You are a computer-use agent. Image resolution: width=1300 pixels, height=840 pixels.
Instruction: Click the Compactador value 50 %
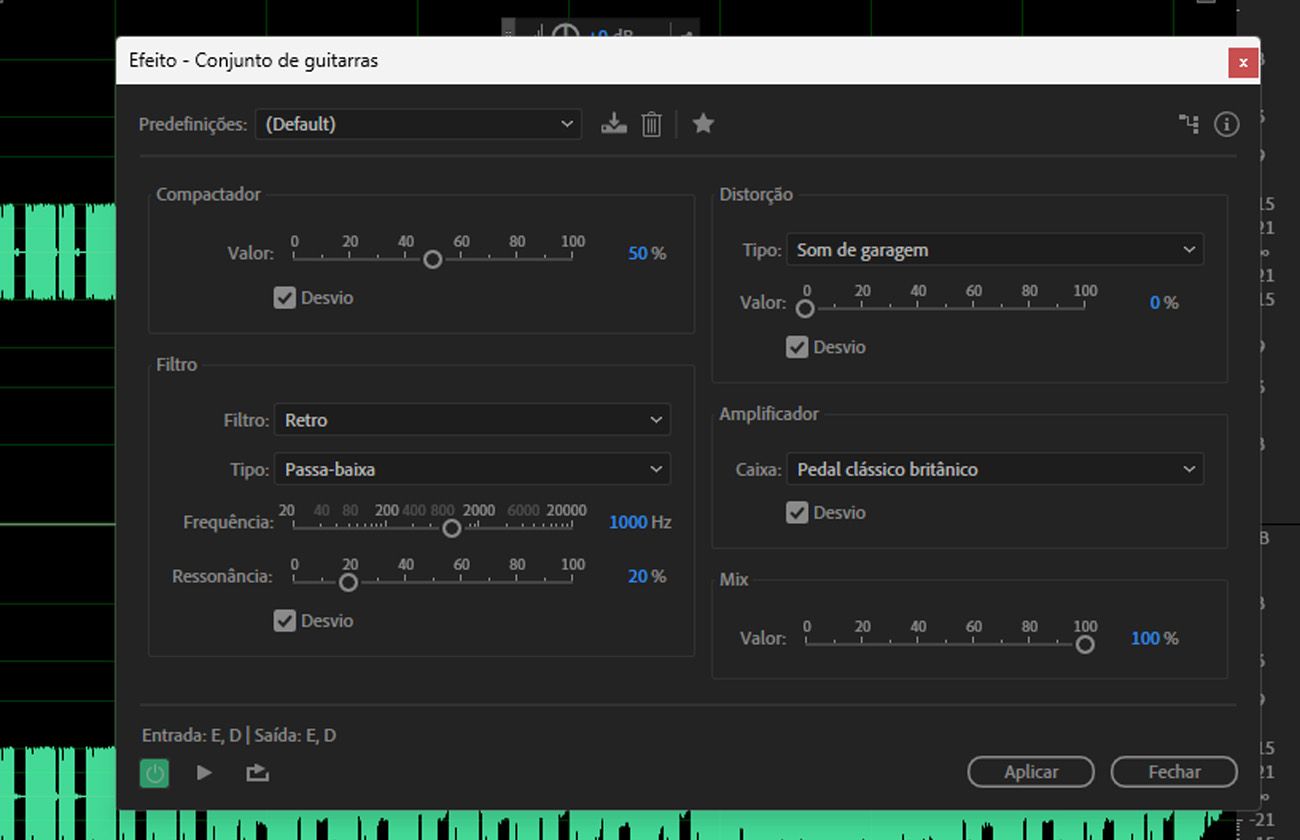tap(647, 254)
